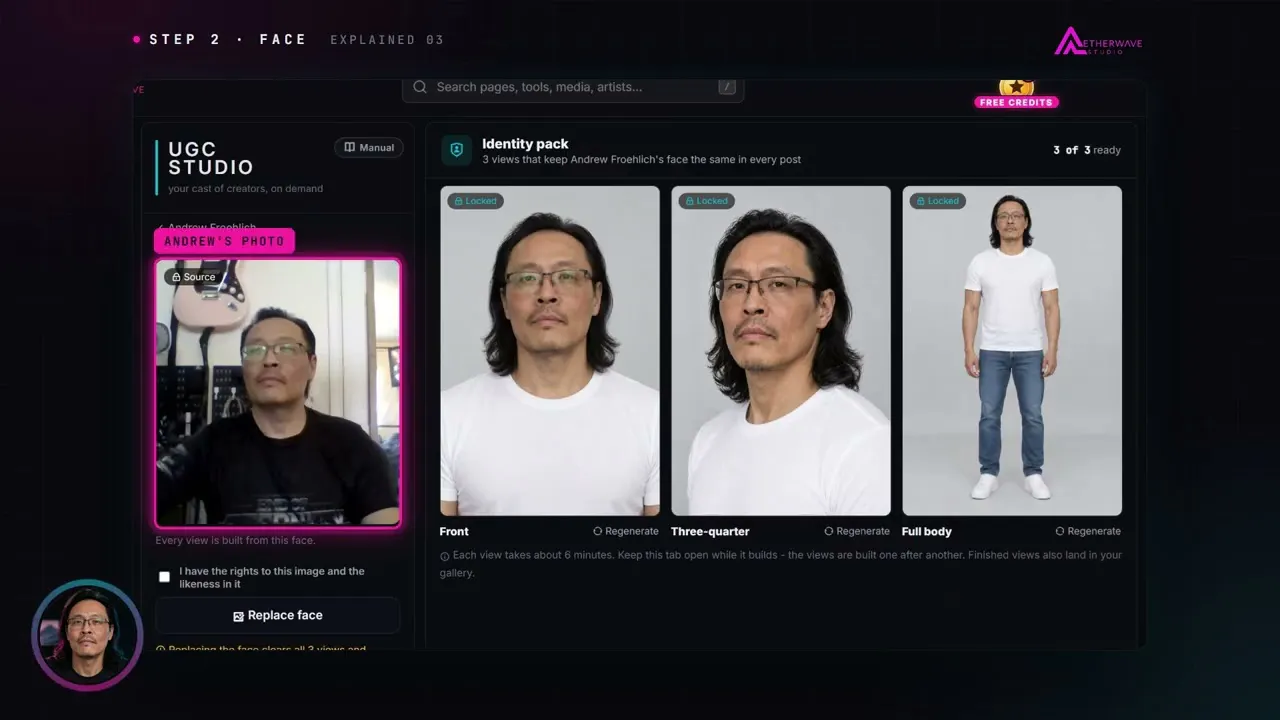
Task: Click the slash shortcut badge in search bar
Action: click(x=727, y=87)
